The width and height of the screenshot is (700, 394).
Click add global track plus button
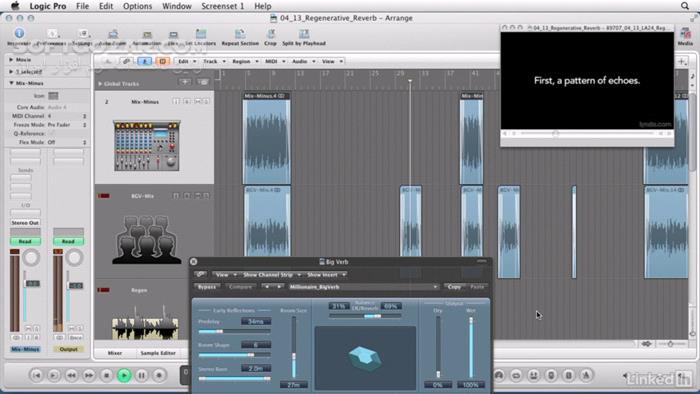click(x=185, y=82)
